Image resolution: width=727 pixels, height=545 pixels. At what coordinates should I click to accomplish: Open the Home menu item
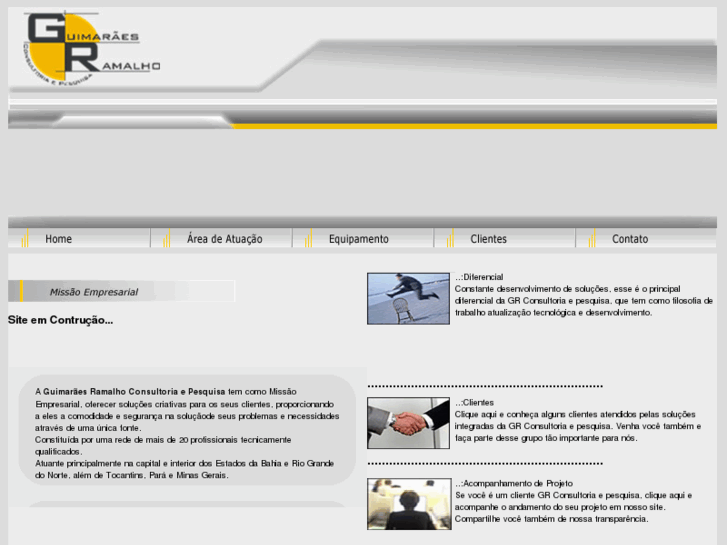[58, 239]
